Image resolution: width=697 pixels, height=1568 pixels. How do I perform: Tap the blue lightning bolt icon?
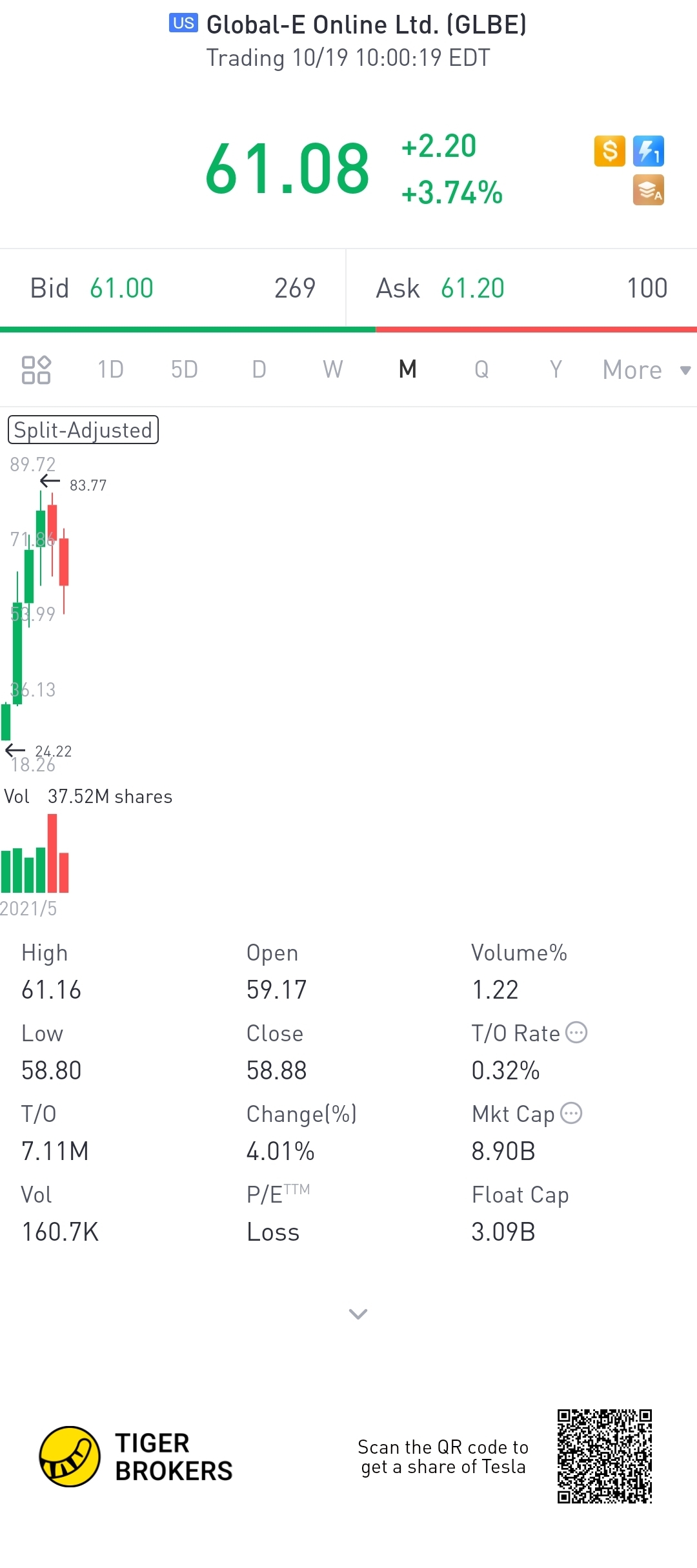coord(649,152)
